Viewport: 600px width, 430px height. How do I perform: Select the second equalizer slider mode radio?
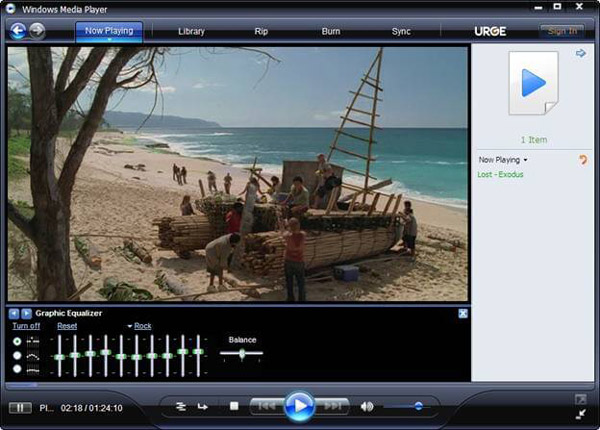[17, 355]
